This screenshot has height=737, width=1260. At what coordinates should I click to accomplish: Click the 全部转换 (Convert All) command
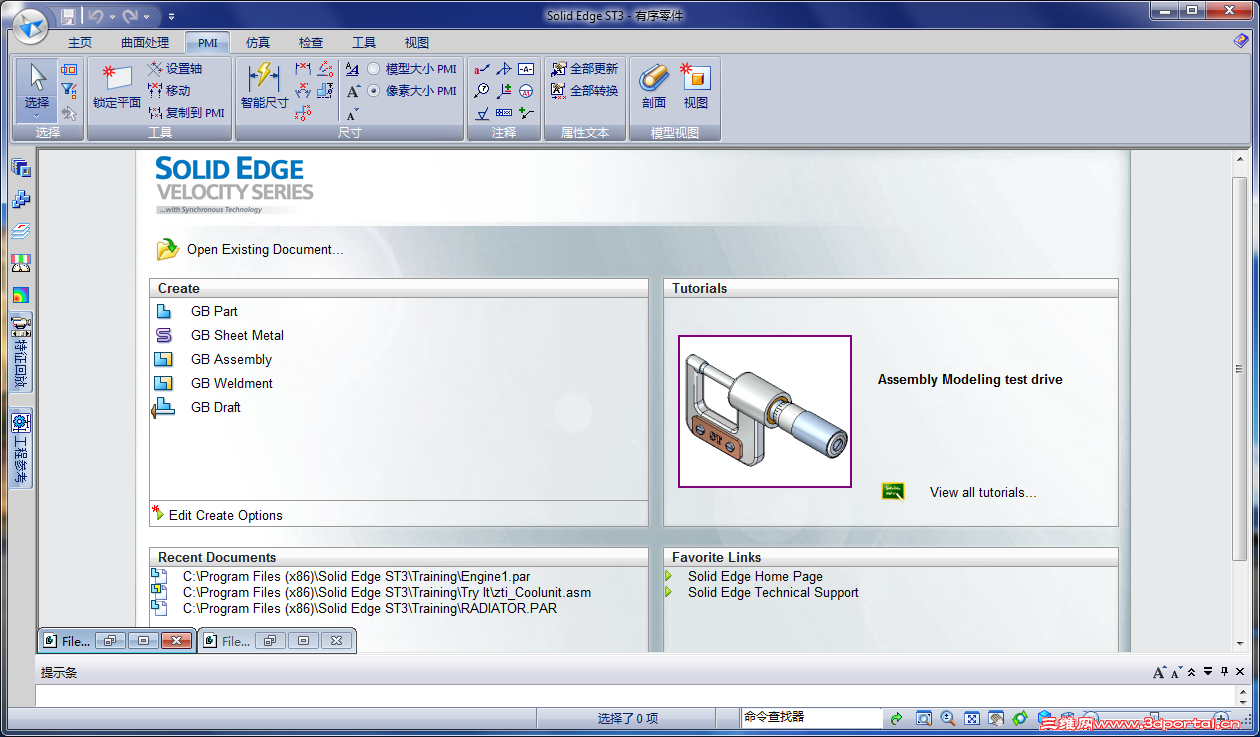(x=585, y=91)
